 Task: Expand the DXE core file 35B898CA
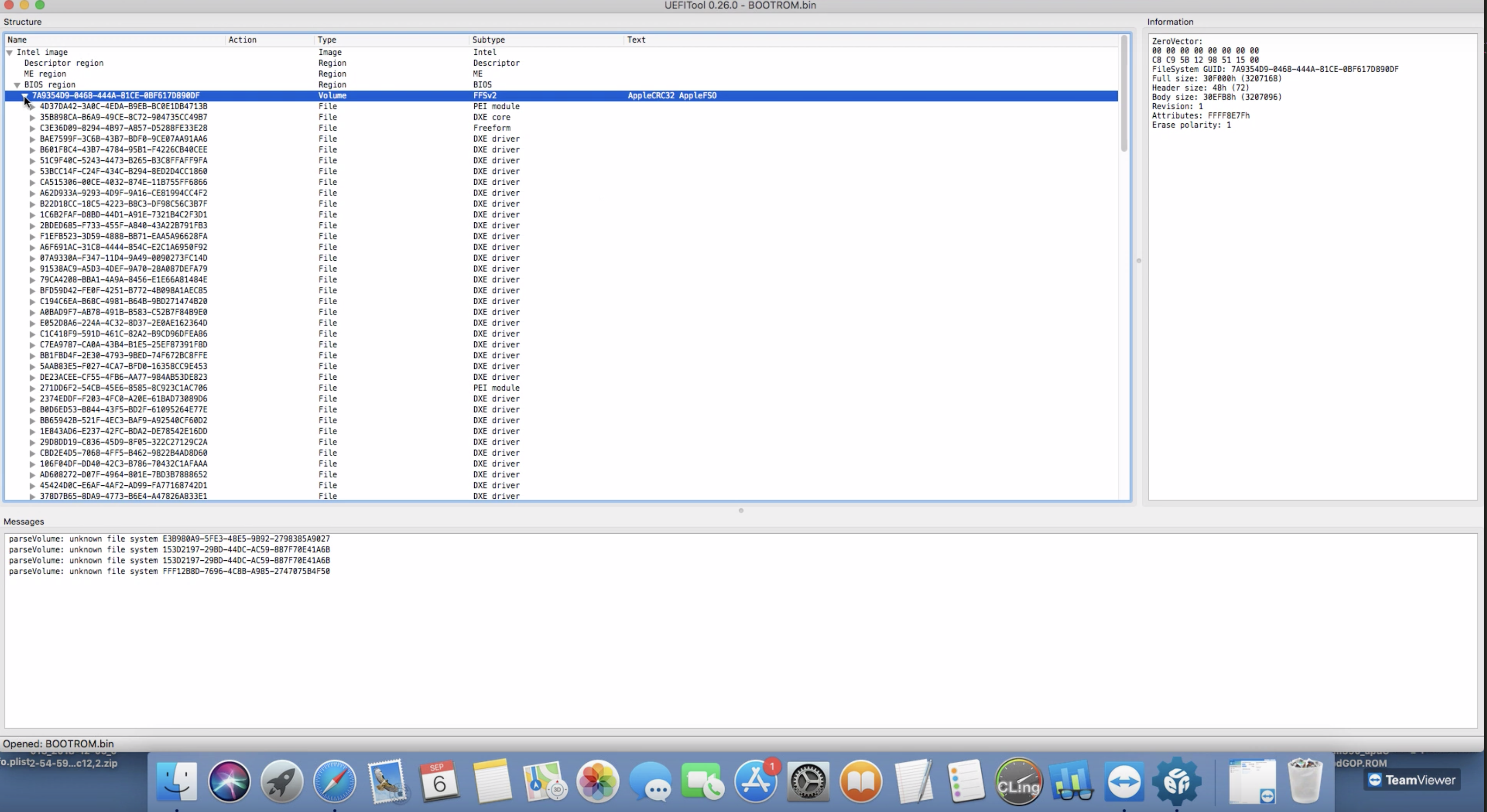tap(32, 117)
